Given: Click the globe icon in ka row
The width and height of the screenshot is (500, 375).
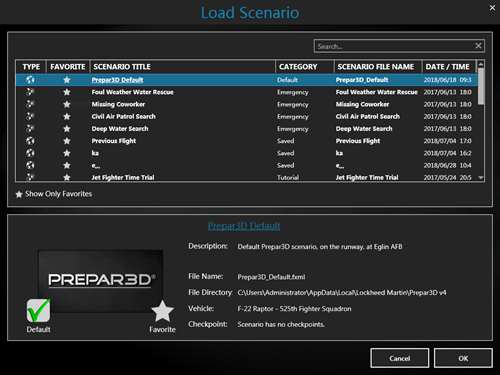Looking at the screenshot, I should point(30,153).
